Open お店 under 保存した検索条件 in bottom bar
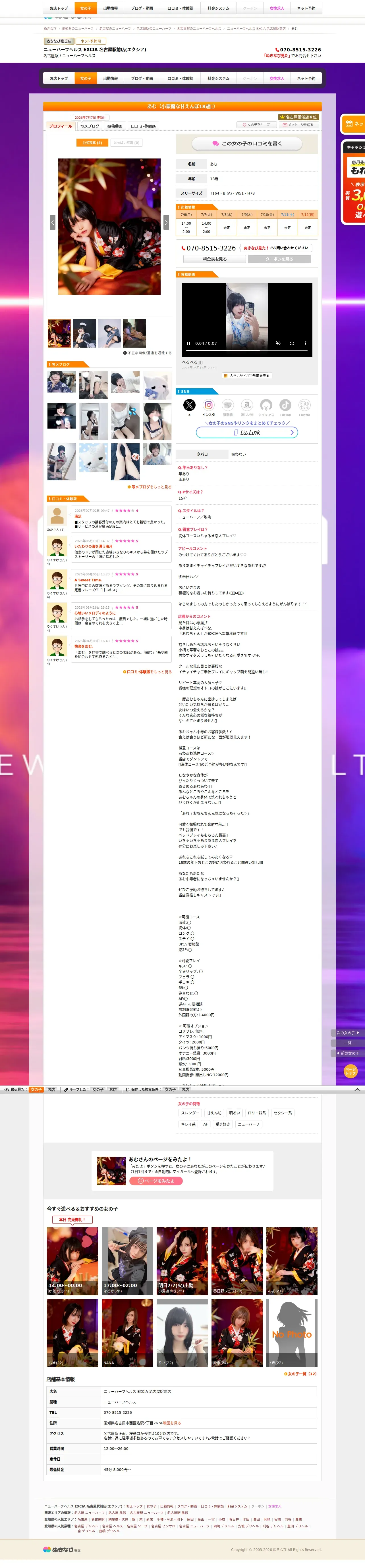The height and width of the screenshot is (1568, 365). point(185,1089)
